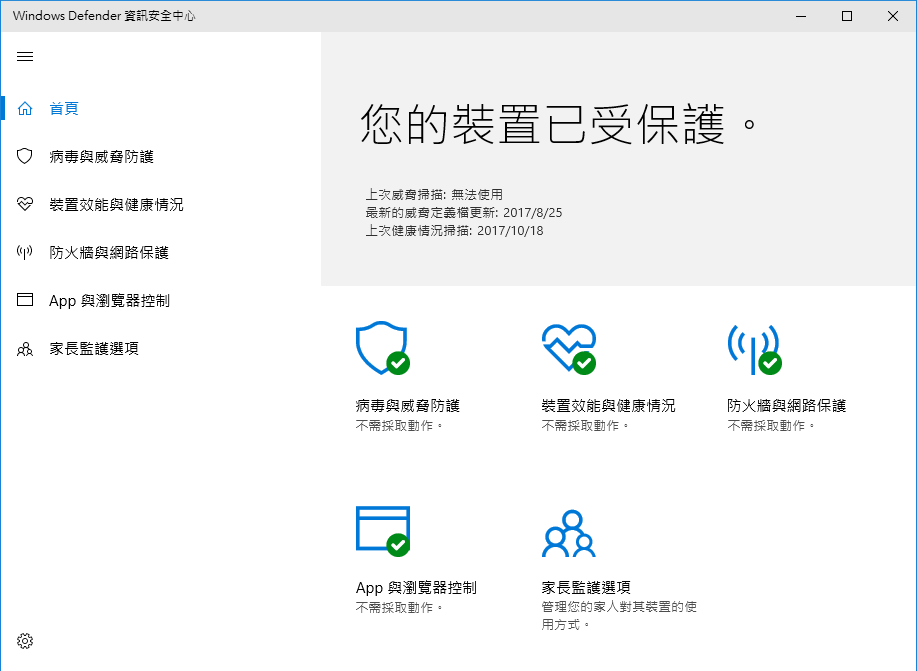Click the firewall antenna icon in sidebar
Image resolution: width=917 pixels, height=671 pixels.
(x=25, y=252)
